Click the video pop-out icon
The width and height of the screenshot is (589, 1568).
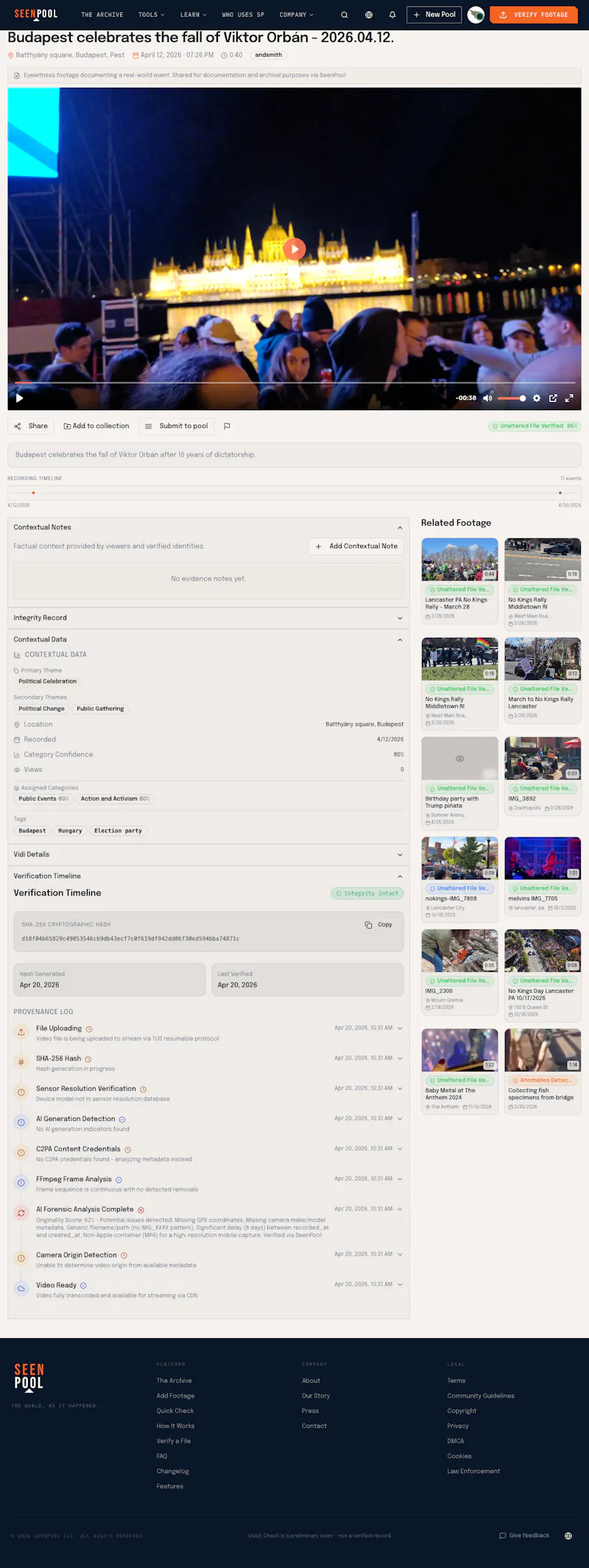553,398
